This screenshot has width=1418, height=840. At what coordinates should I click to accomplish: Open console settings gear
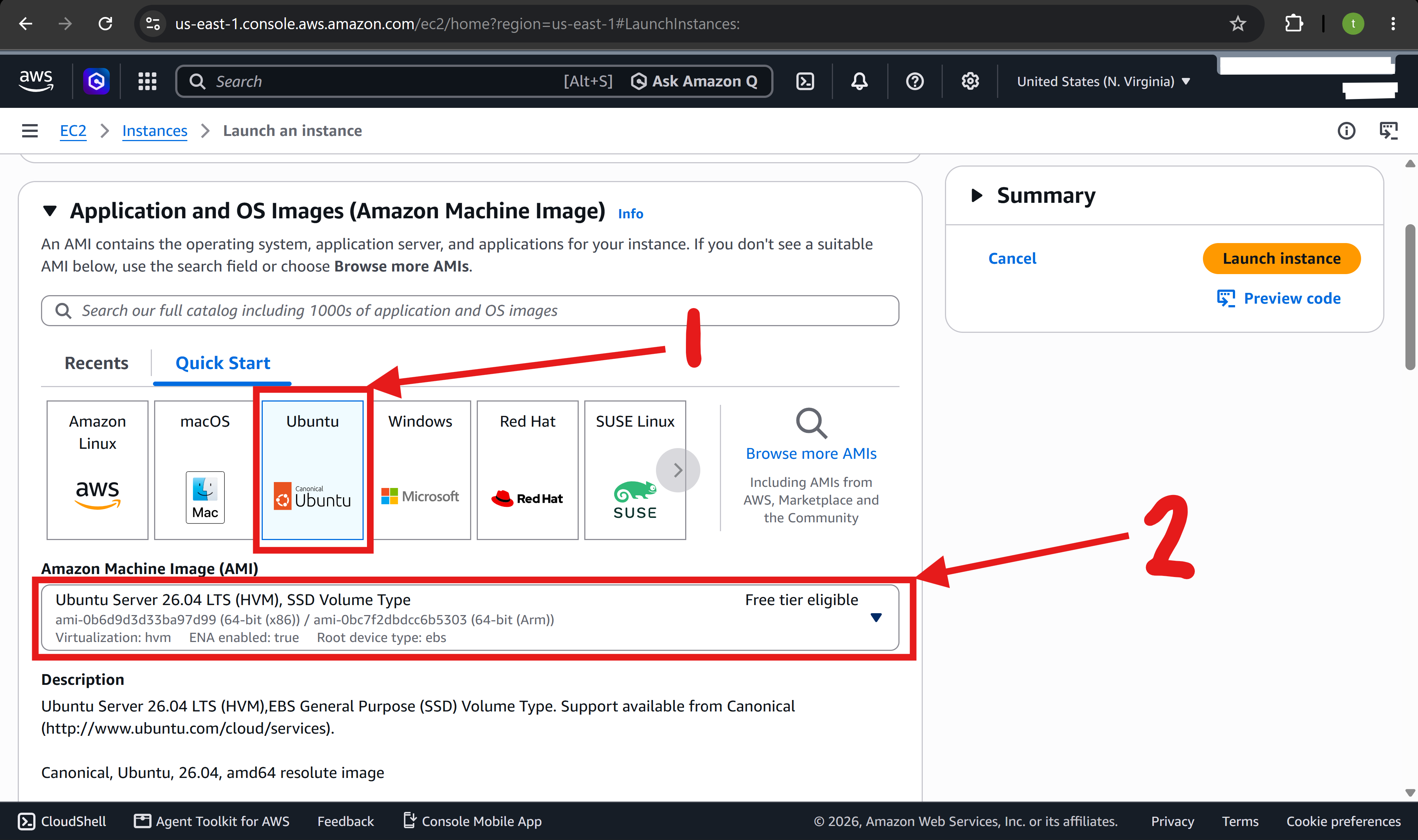click(970, 81)
